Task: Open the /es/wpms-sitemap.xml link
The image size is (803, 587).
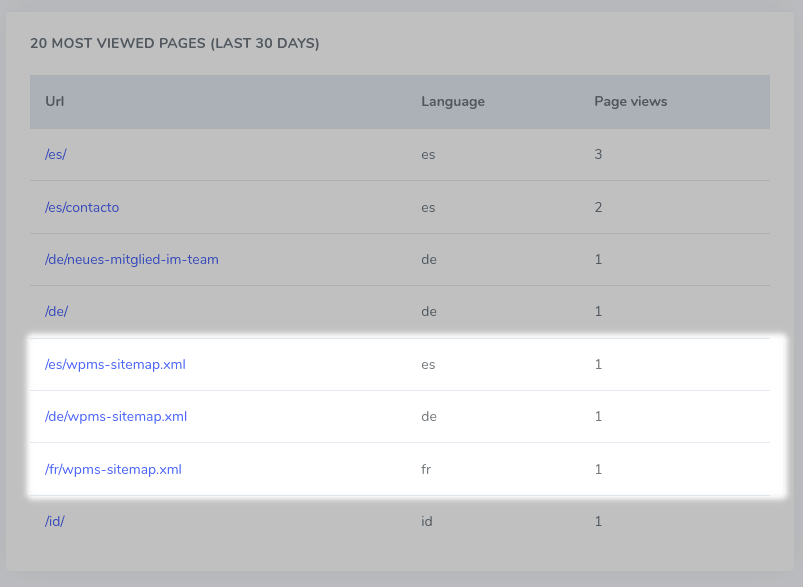Action: [x=115, y=364]
